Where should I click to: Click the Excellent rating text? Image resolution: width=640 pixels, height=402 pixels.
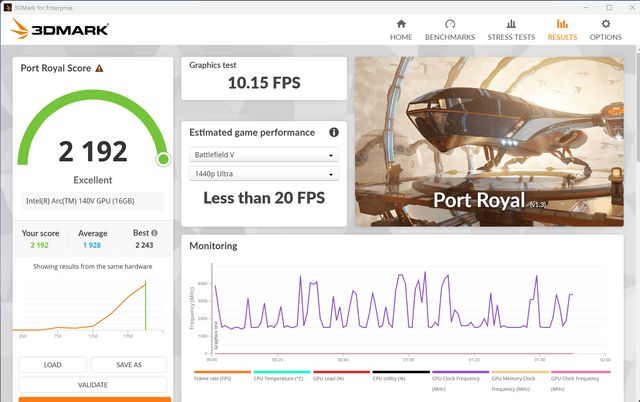93,180
